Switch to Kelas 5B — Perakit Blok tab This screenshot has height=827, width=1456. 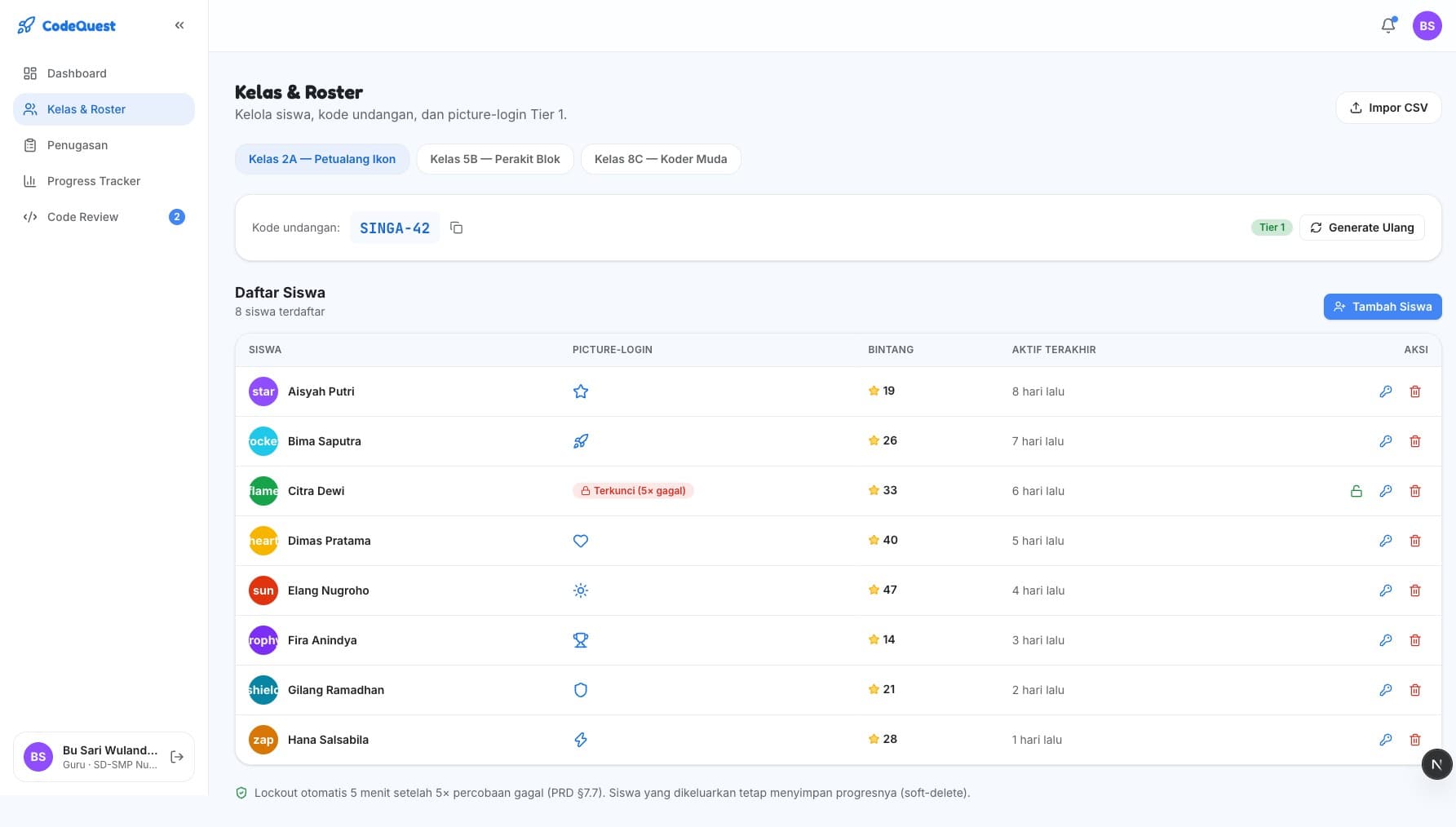coord(495,159)
